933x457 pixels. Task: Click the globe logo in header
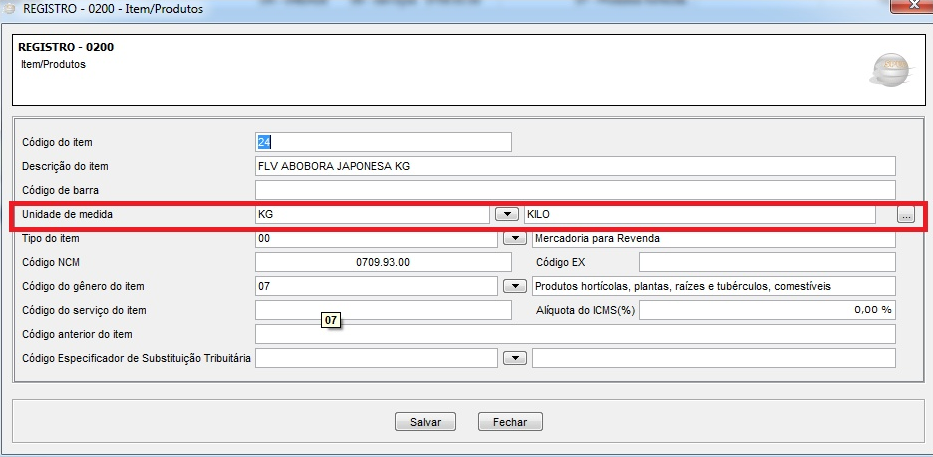(x=887, y=69)
